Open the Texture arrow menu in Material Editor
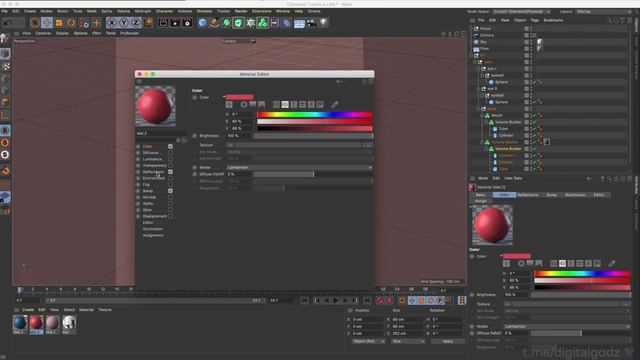 point(230,145)
